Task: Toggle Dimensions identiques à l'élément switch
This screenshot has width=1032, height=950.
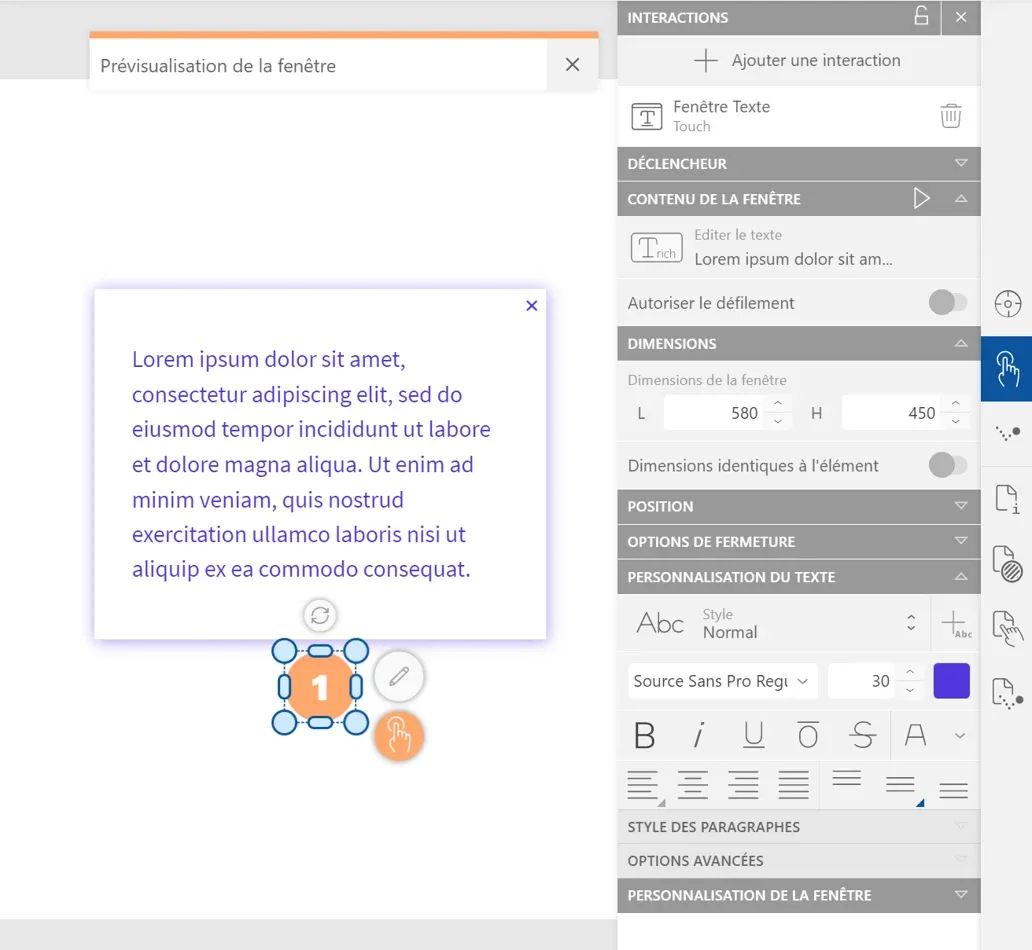Action: pyautogui.click(x=947, y=465)
